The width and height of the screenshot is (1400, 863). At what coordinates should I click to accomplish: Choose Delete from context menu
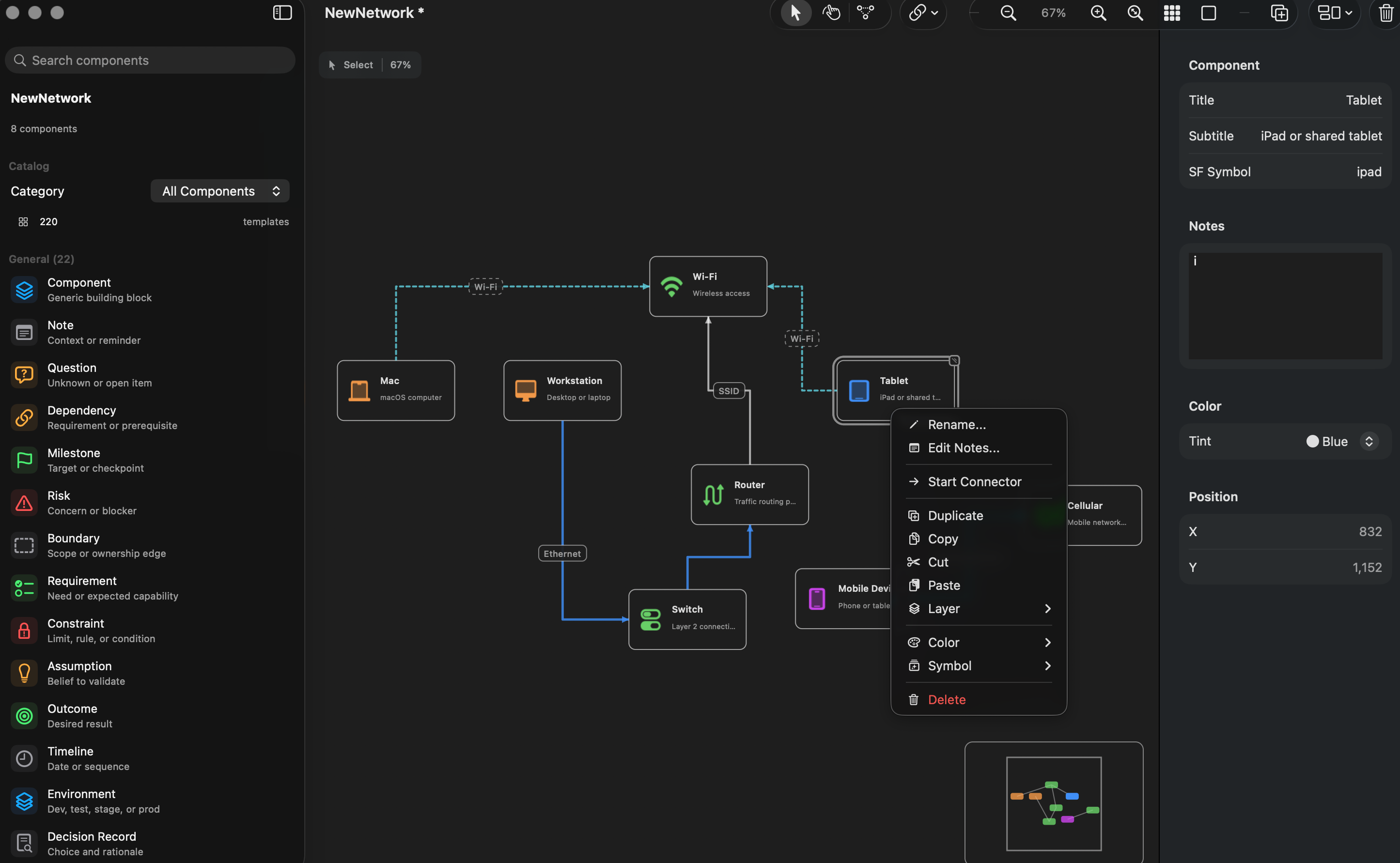pyautogui.click(x=979, y=700)
